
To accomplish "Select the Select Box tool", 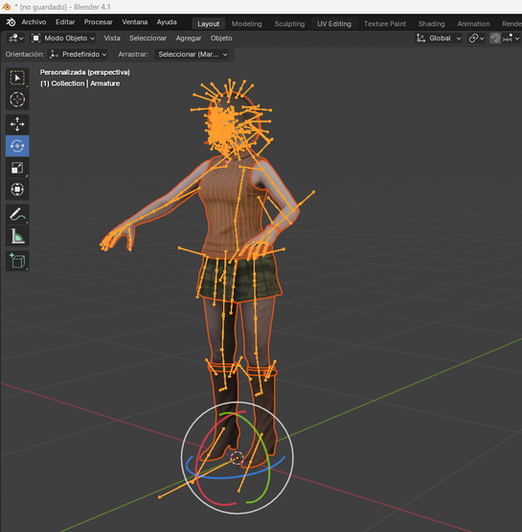I will tap(17, 78).
